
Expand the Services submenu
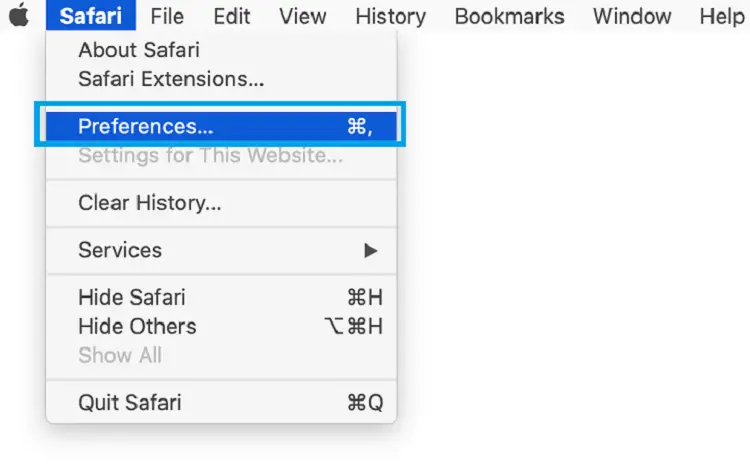pos(221,250)
